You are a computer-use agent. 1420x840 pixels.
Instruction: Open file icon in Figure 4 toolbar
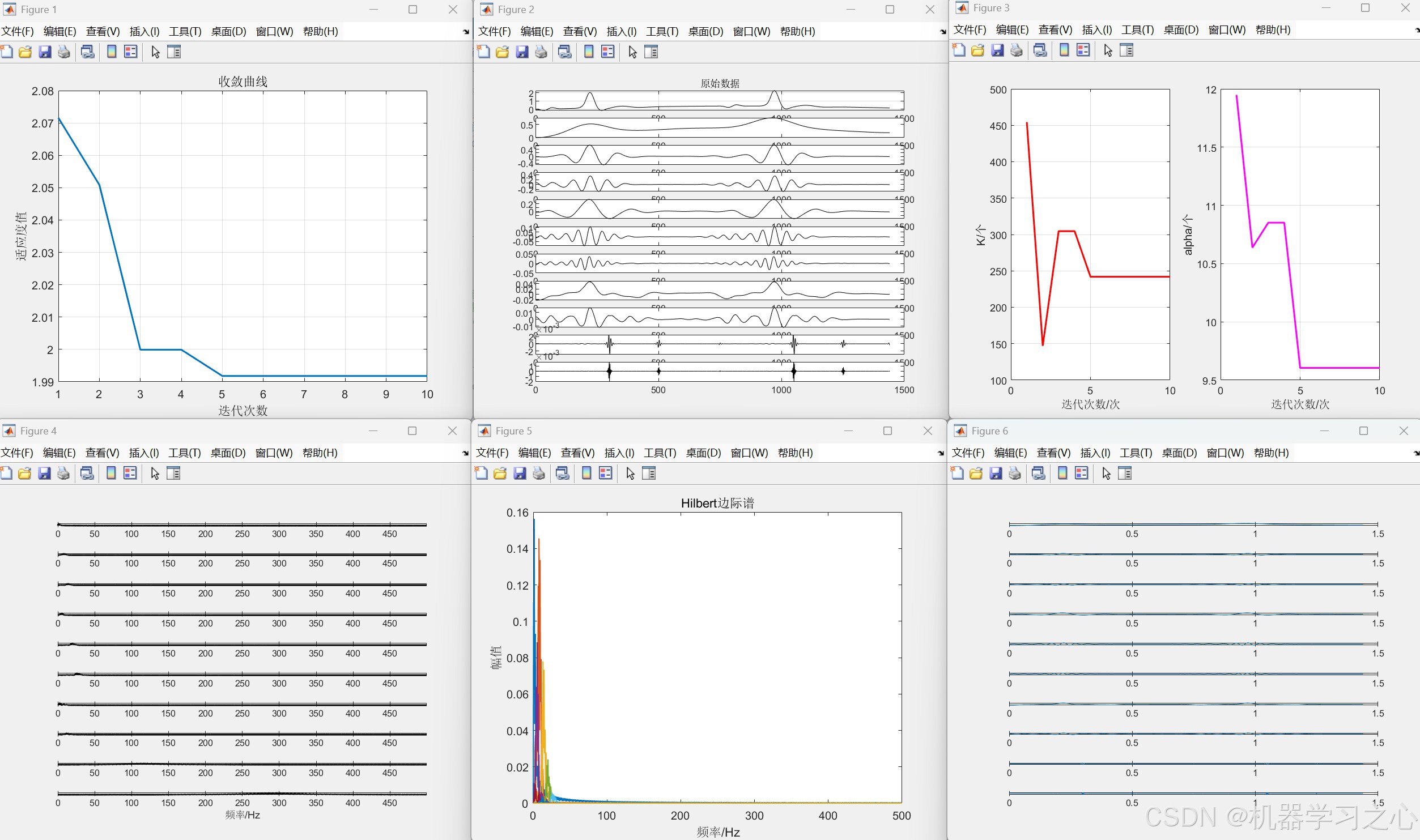coord(25,474)
